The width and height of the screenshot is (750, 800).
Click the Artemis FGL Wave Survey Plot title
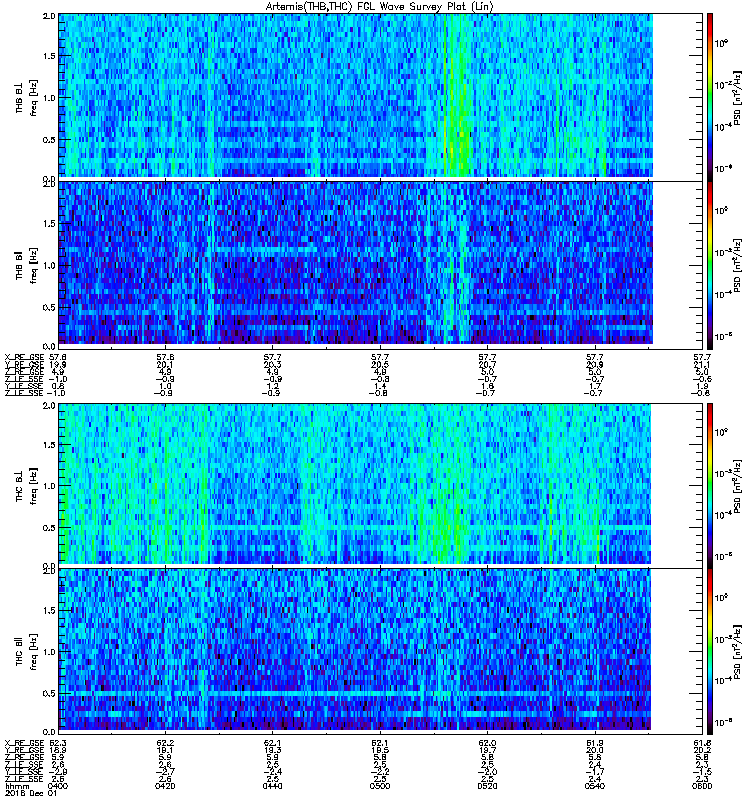coord(380,7)
